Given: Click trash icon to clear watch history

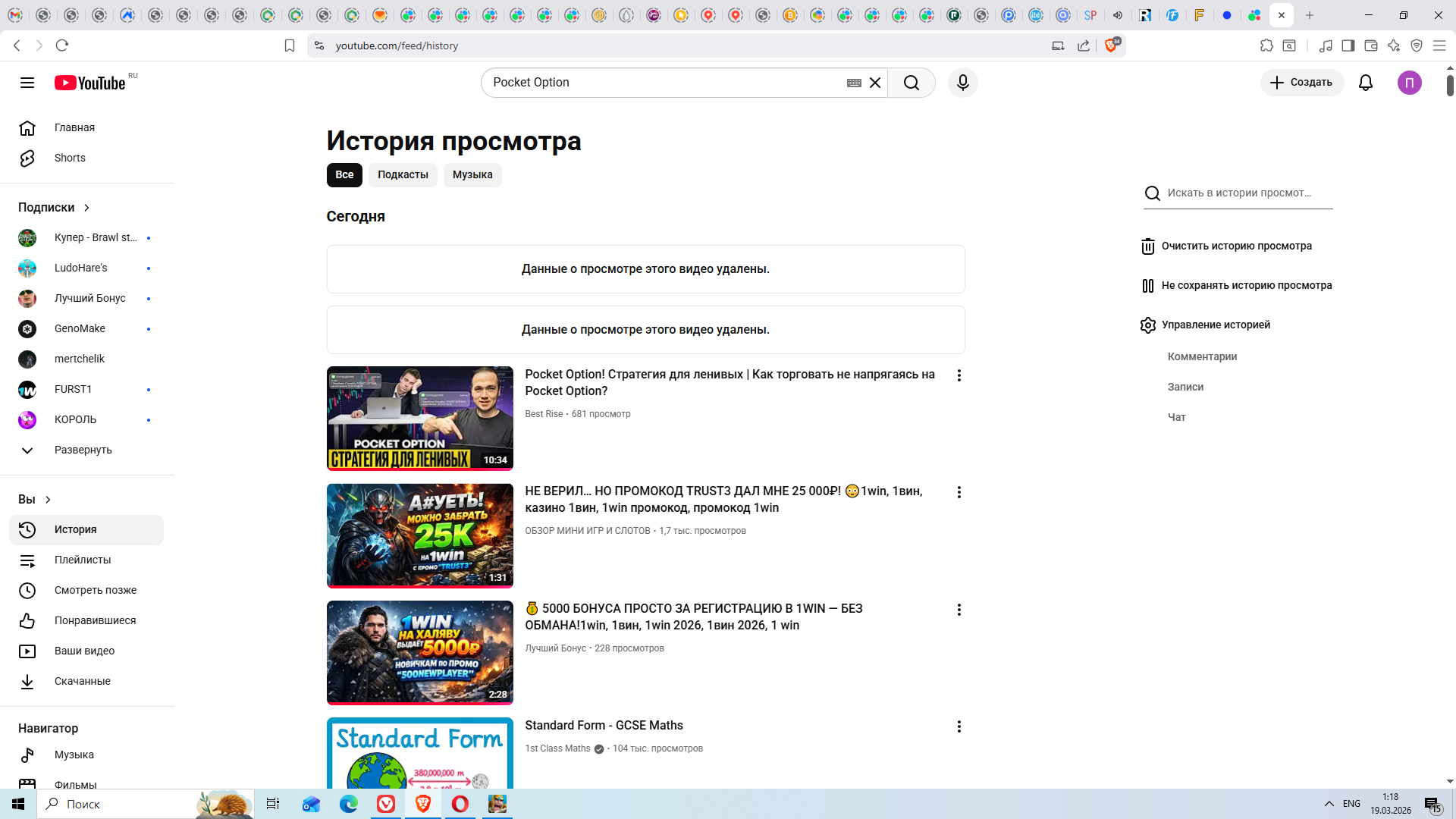Looking at the screenshot, I should pos(1147,246).
